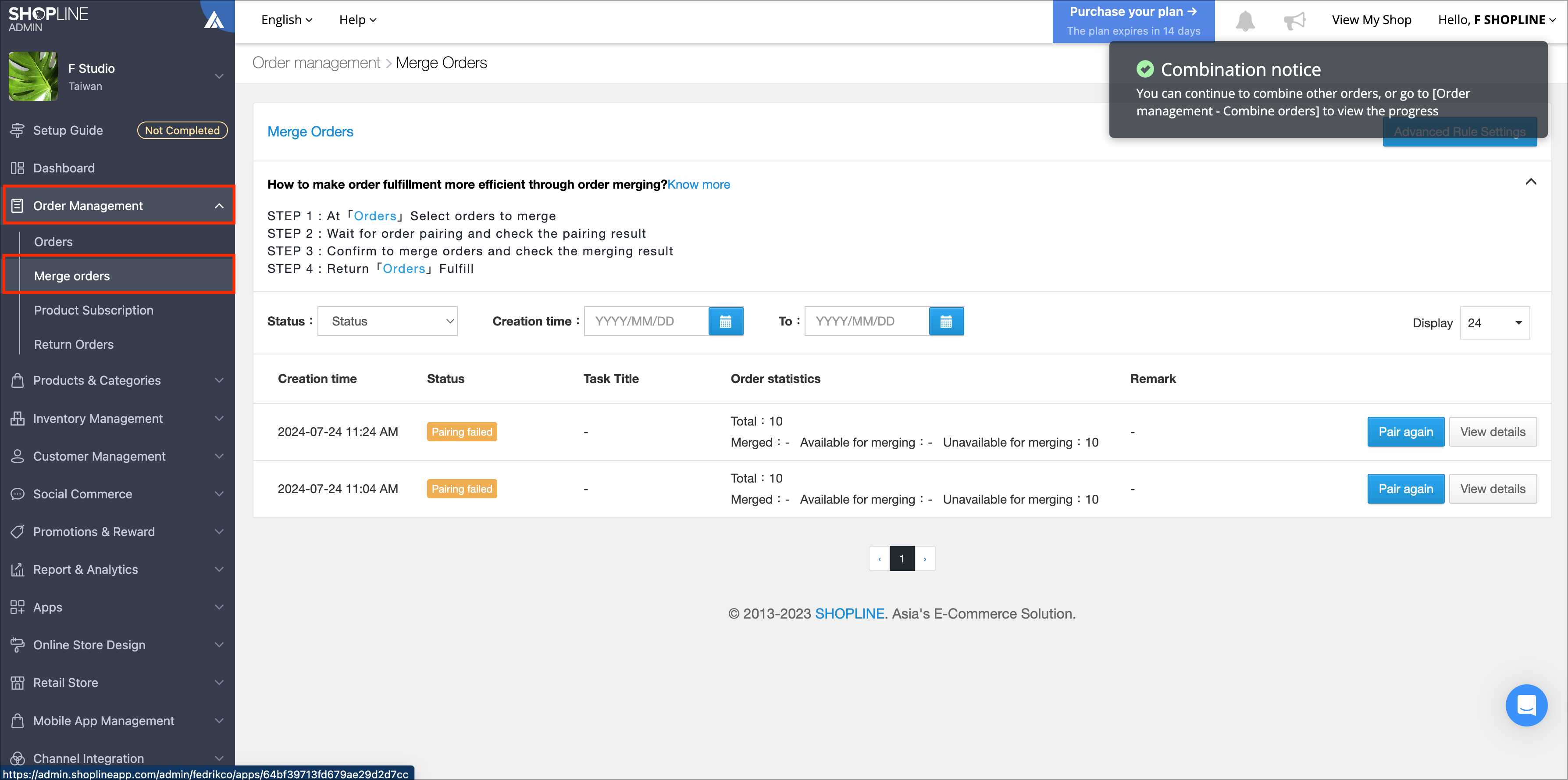Click View details for the 11:04 AM task
The width and height of the screenshot is (1568, 780).
point(1493,489)
